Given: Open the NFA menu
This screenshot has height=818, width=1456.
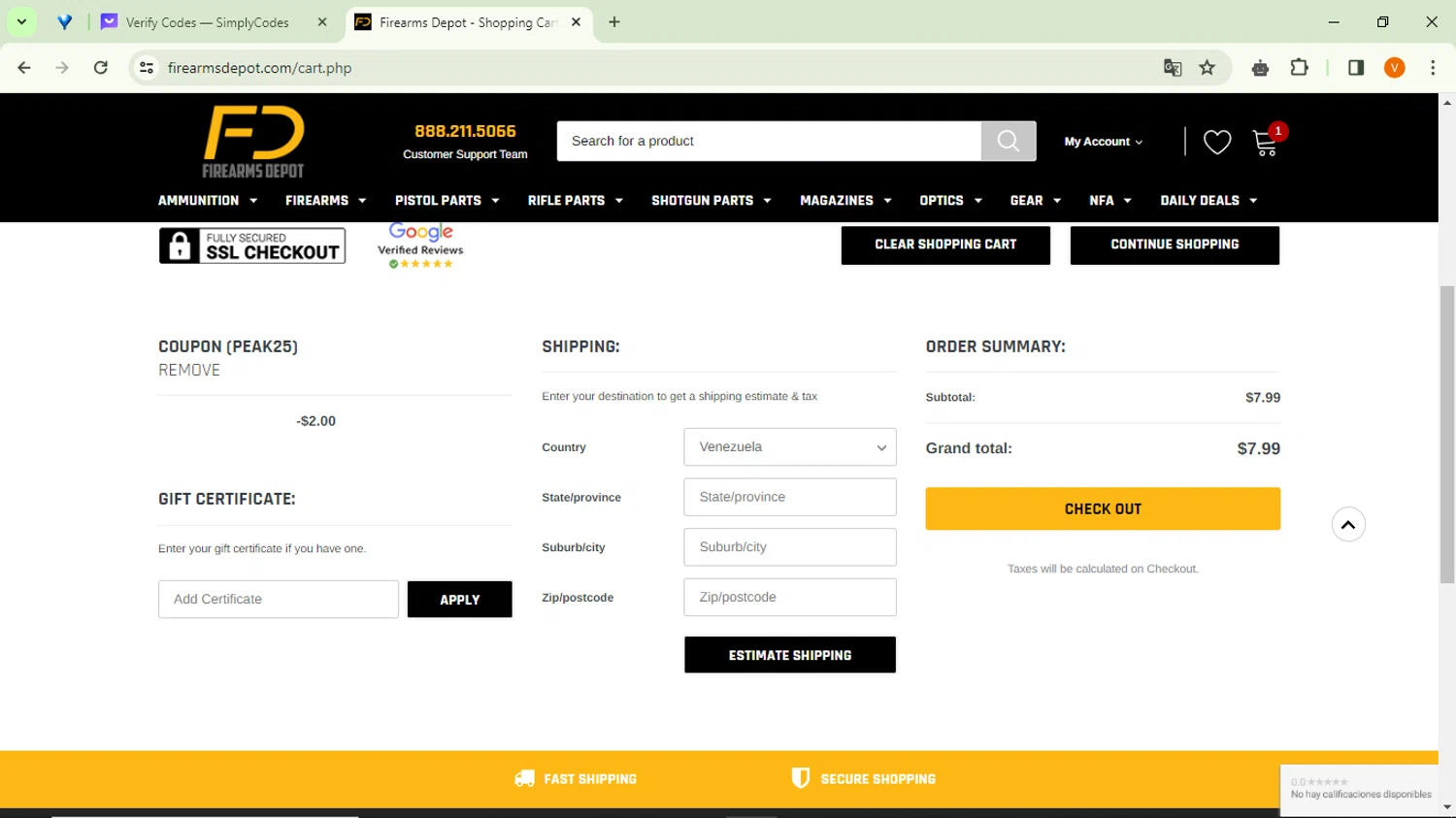Looking at the screenshot, I should [1110, 201].
